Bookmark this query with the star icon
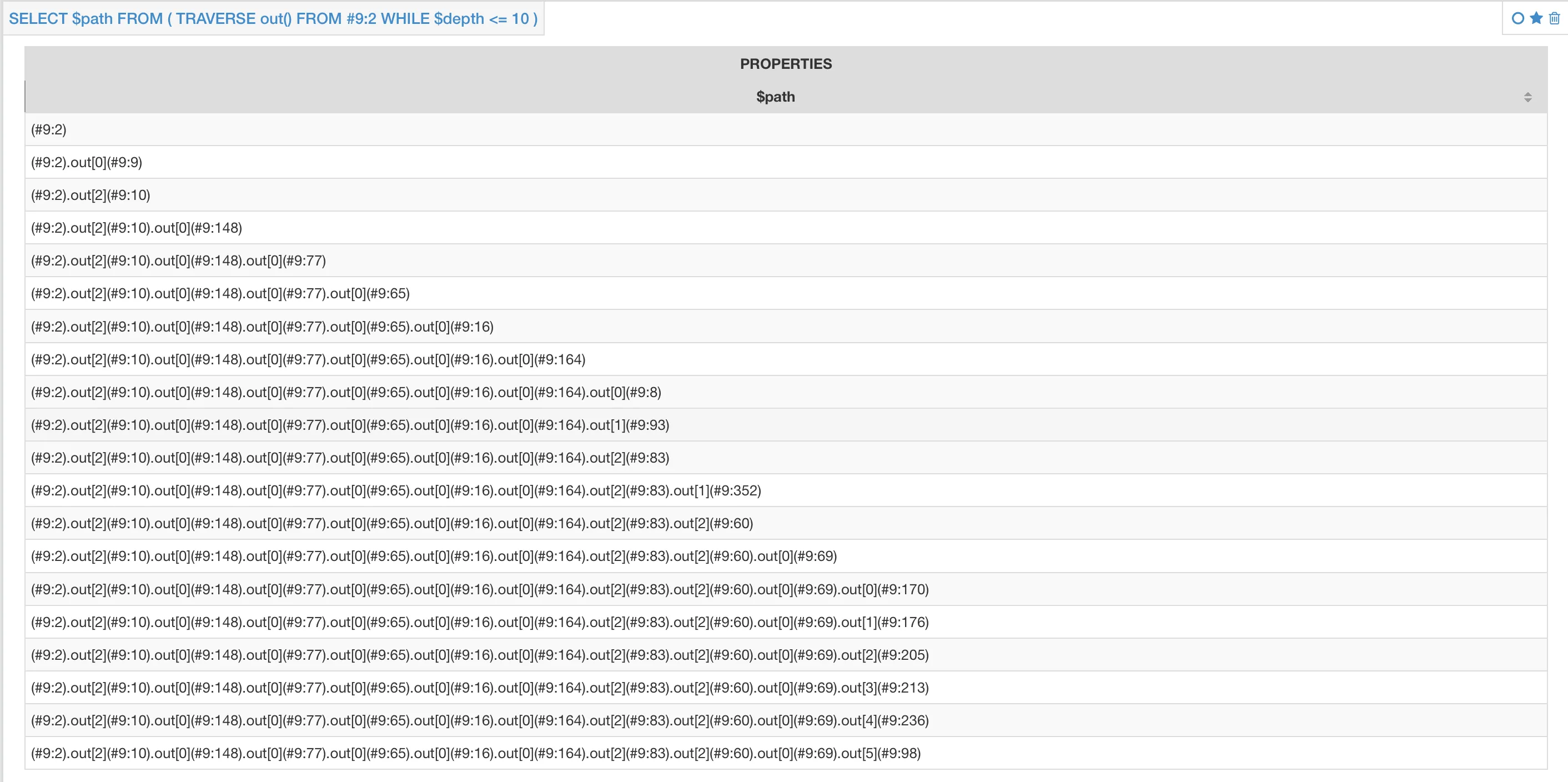 click(x=1536, y=18)
